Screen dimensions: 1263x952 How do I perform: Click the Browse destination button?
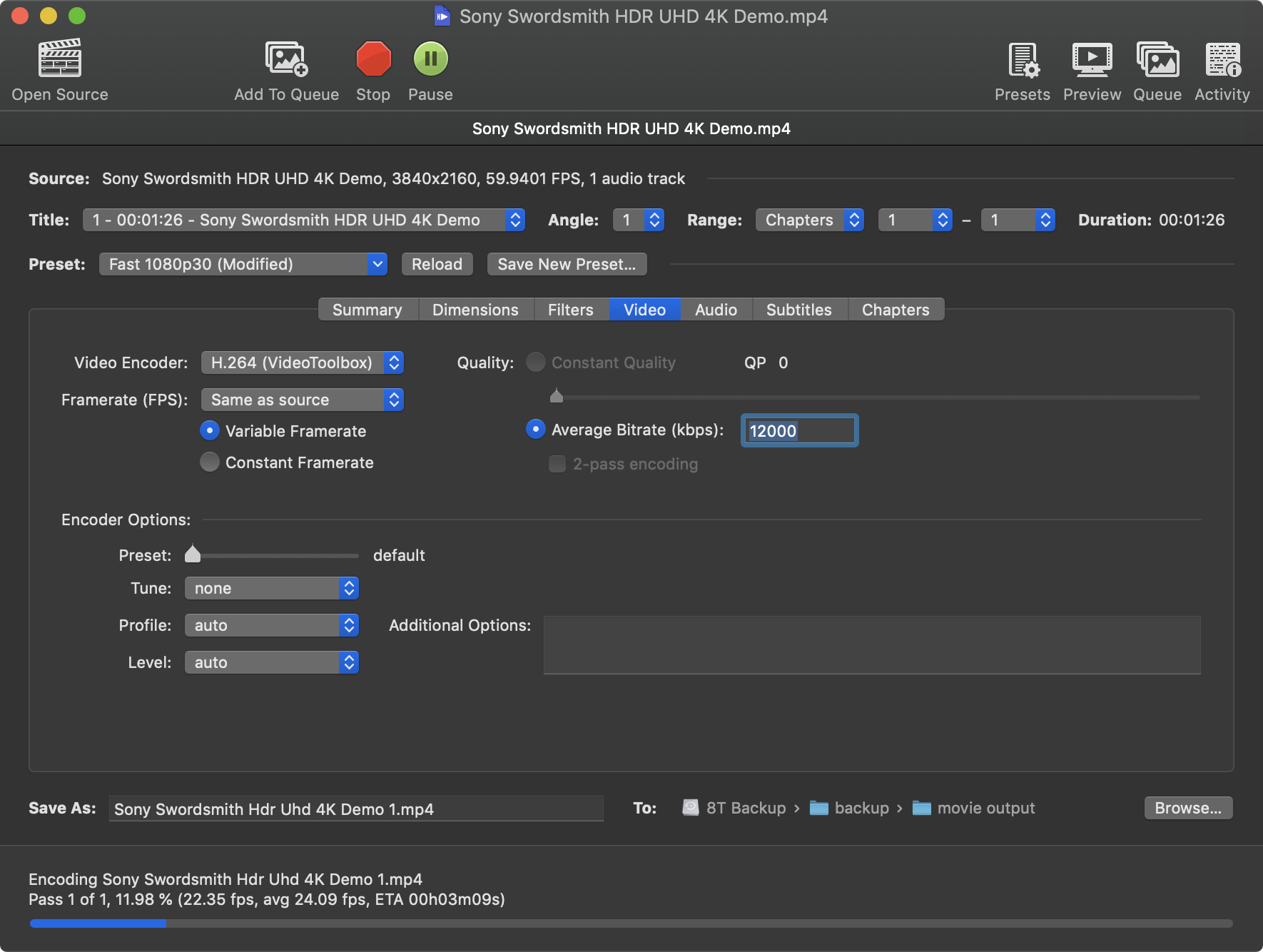[x=1188, y=808]
